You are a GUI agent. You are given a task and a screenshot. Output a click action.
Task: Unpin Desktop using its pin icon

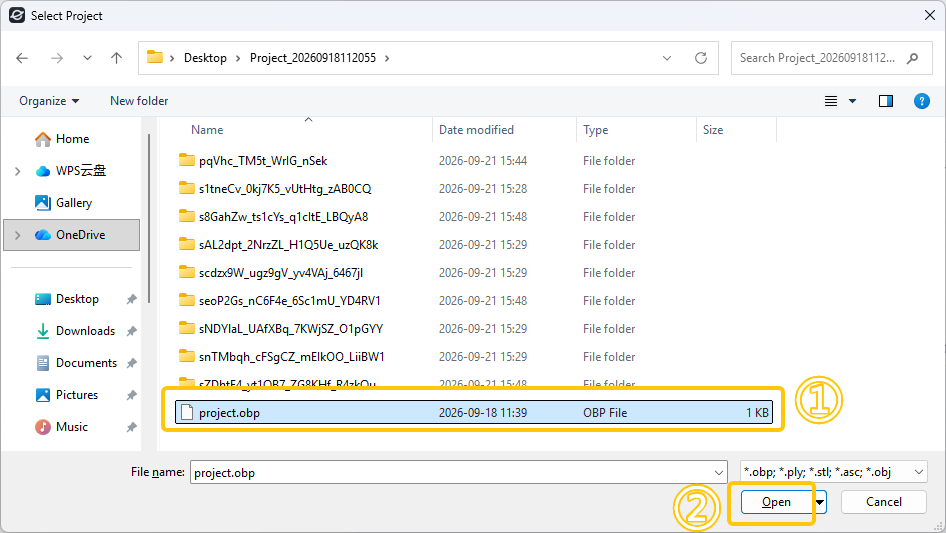tap(131, 299)
